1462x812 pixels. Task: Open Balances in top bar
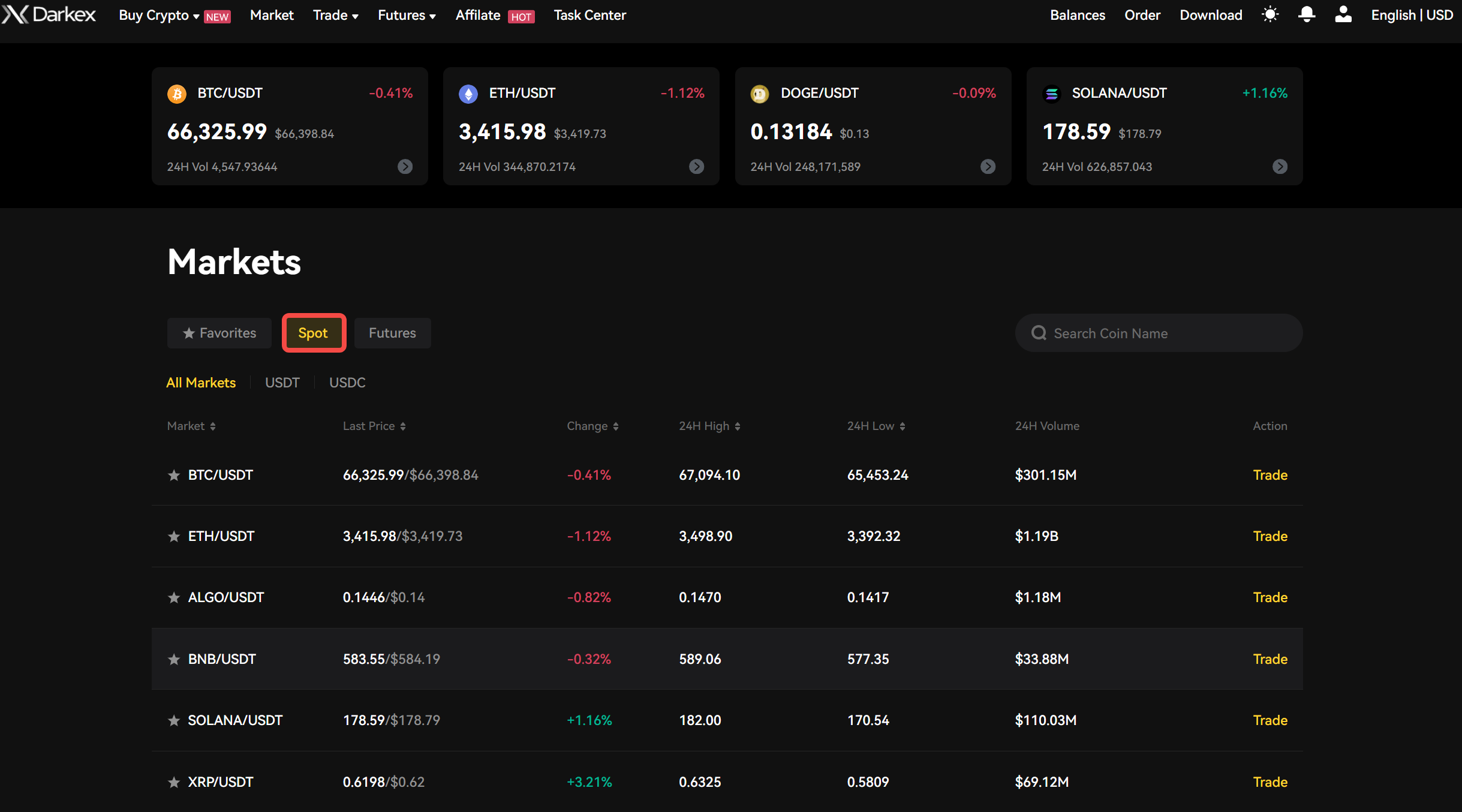pos(1078,16)
